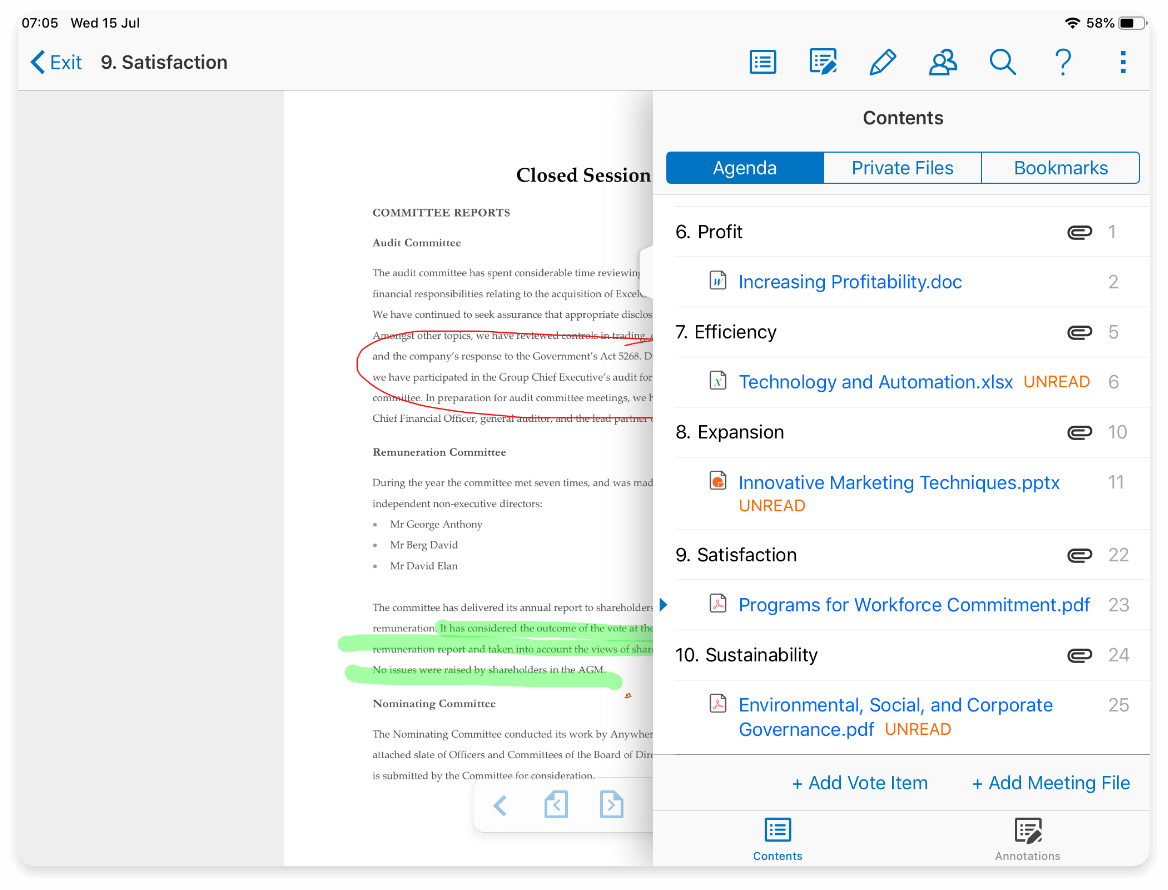The image size is (1168, 890).
Task: Tap the Wi-Fi status icon
Action: [x=1072, y=23]
